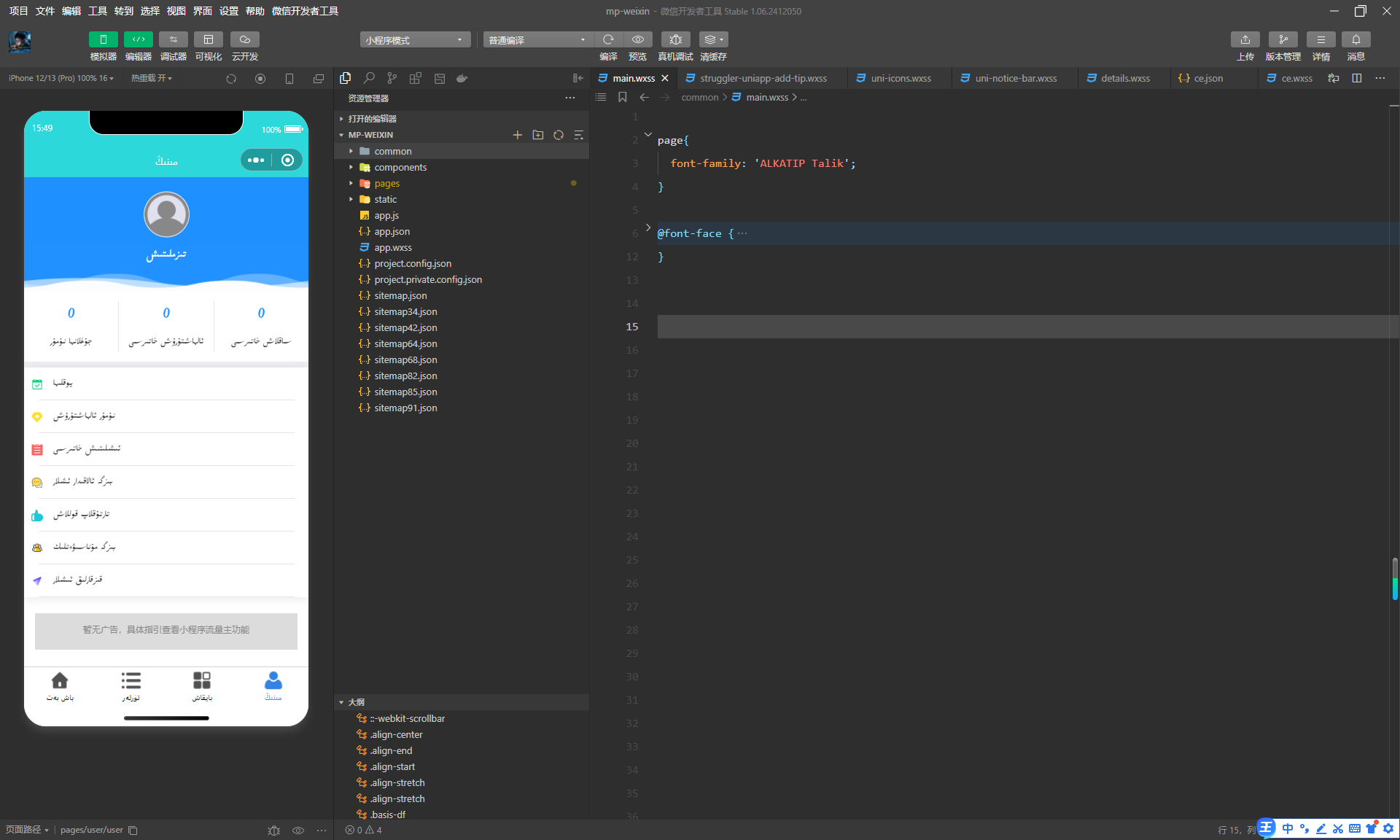This screenshot has width=1400, height=840.
Task: Click the simulator stop/record icon
Action: click(260, 79)
